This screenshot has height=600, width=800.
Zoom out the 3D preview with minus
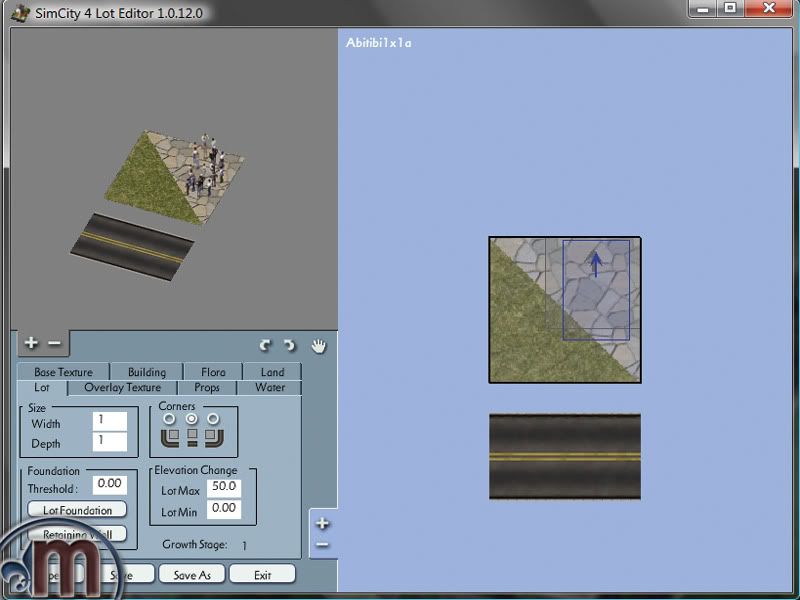coord(54,343)
